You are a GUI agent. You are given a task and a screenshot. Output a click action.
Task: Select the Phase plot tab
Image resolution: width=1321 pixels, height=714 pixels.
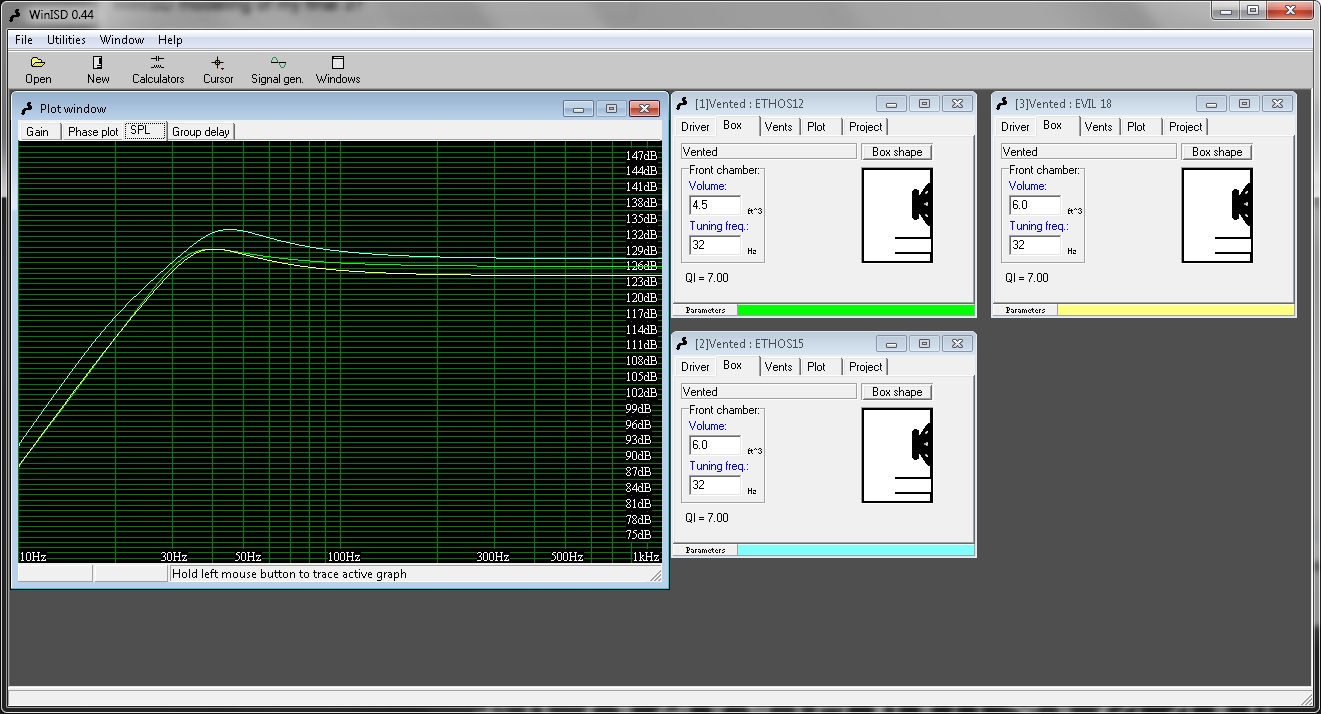coord(93,132)
